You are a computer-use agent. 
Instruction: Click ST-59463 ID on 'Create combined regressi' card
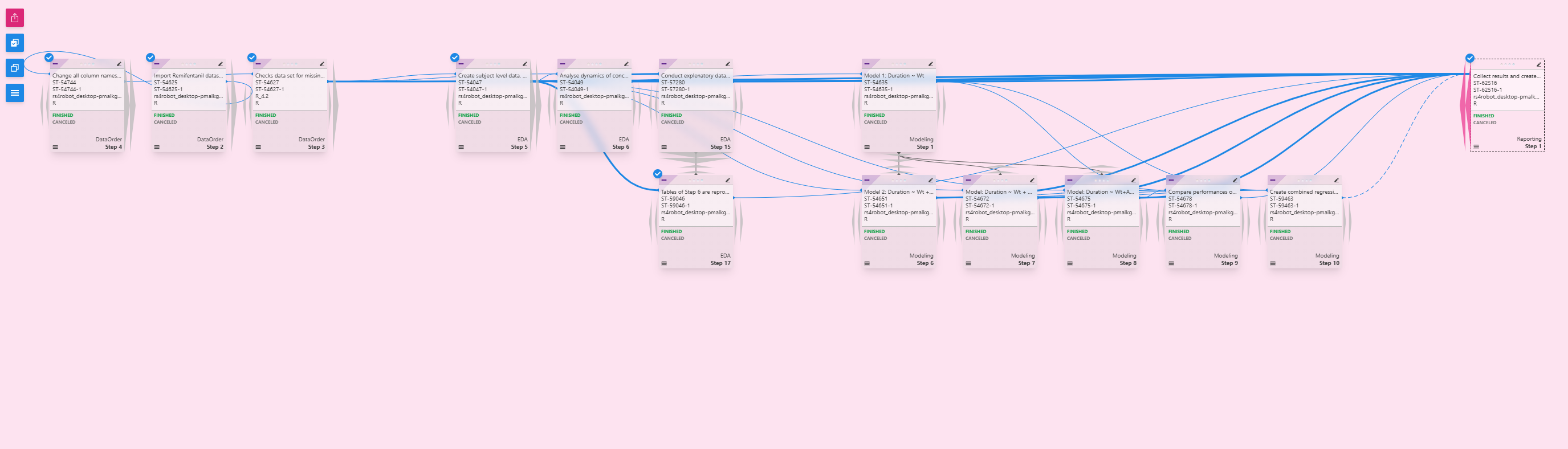point(1281,198)
